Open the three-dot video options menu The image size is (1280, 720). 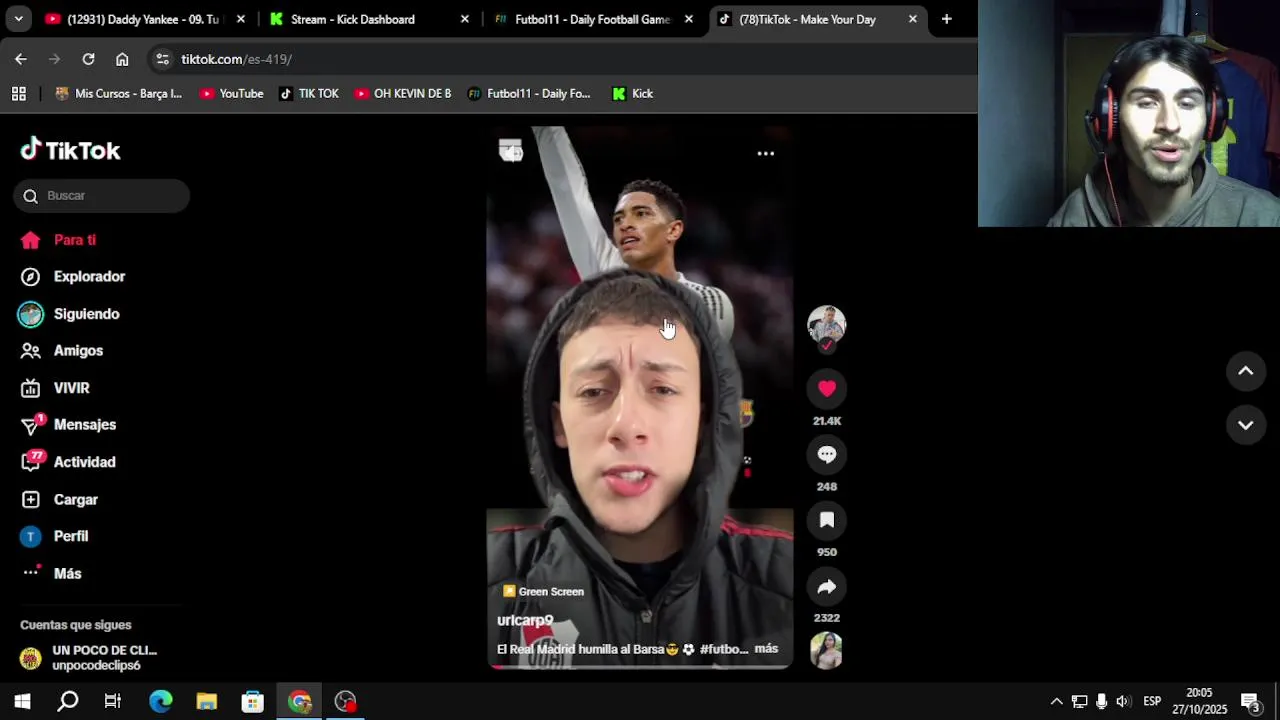[765, 154]
